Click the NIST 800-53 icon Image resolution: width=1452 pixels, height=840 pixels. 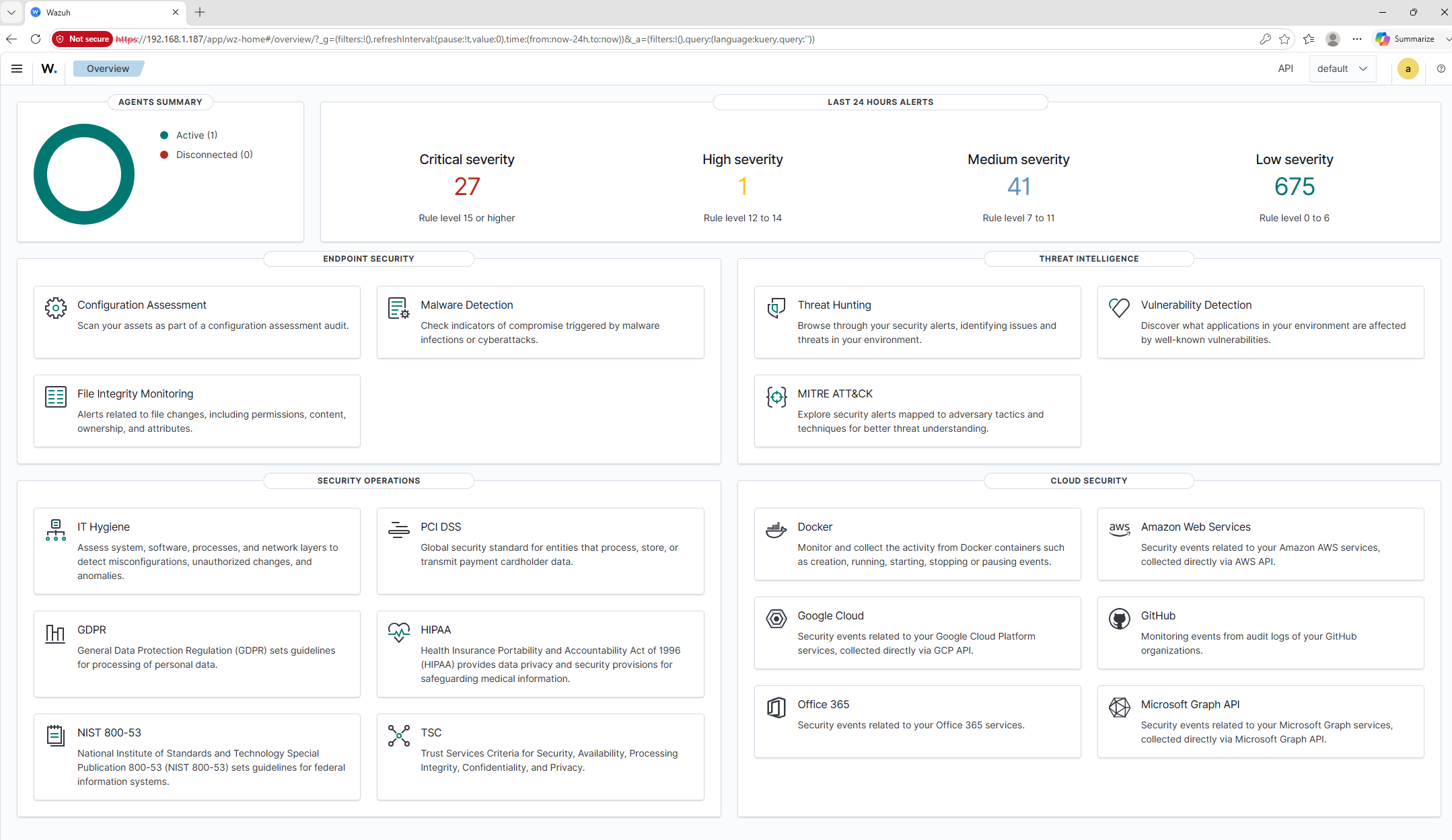coord(56,736)
